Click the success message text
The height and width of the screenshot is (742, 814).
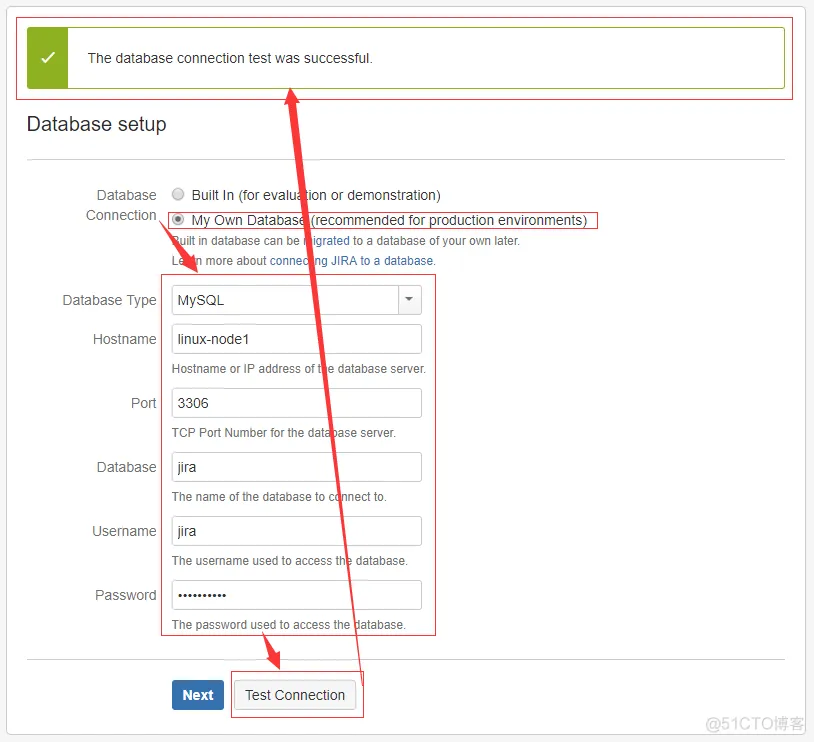(230, 58)
